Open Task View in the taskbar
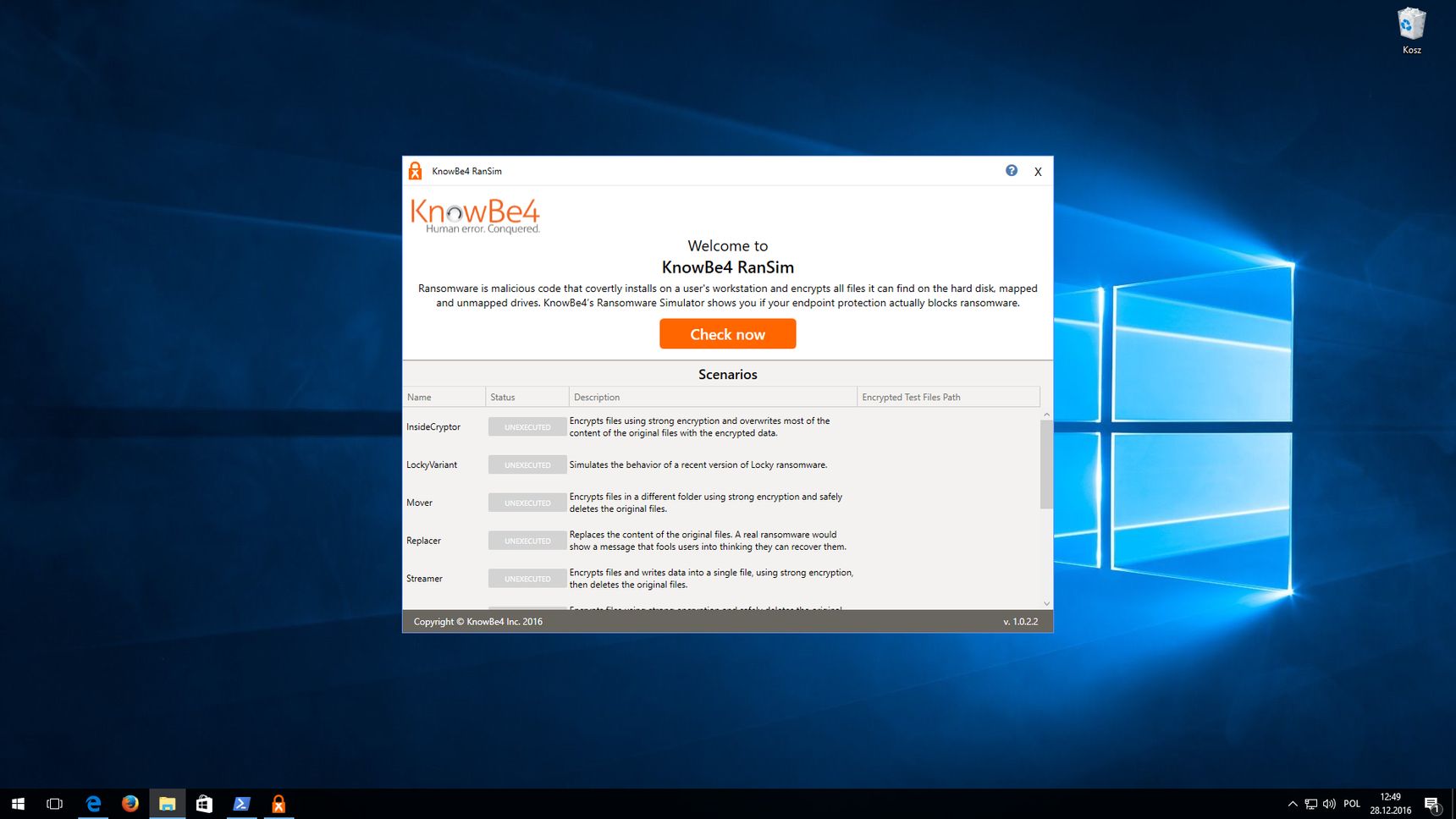The image size is (1456, 819). (54, 804)
